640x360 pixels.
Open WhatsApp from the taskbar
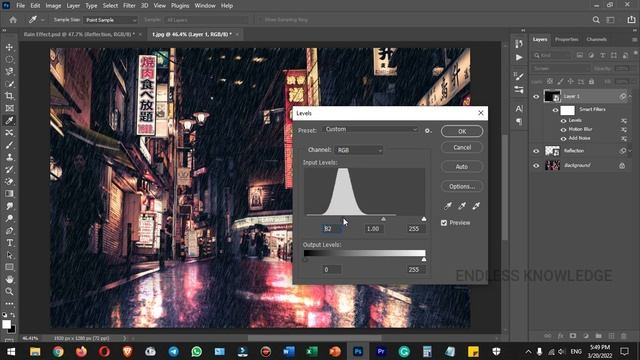coord(196,351)
